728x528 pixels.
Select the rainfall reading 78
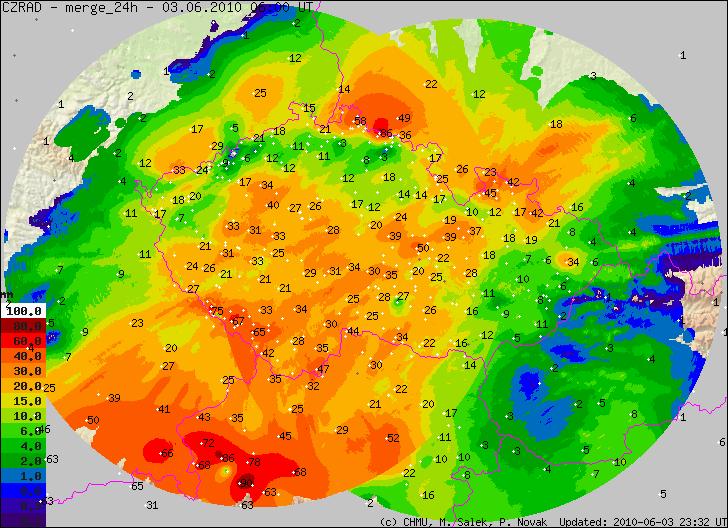[254, 462]
